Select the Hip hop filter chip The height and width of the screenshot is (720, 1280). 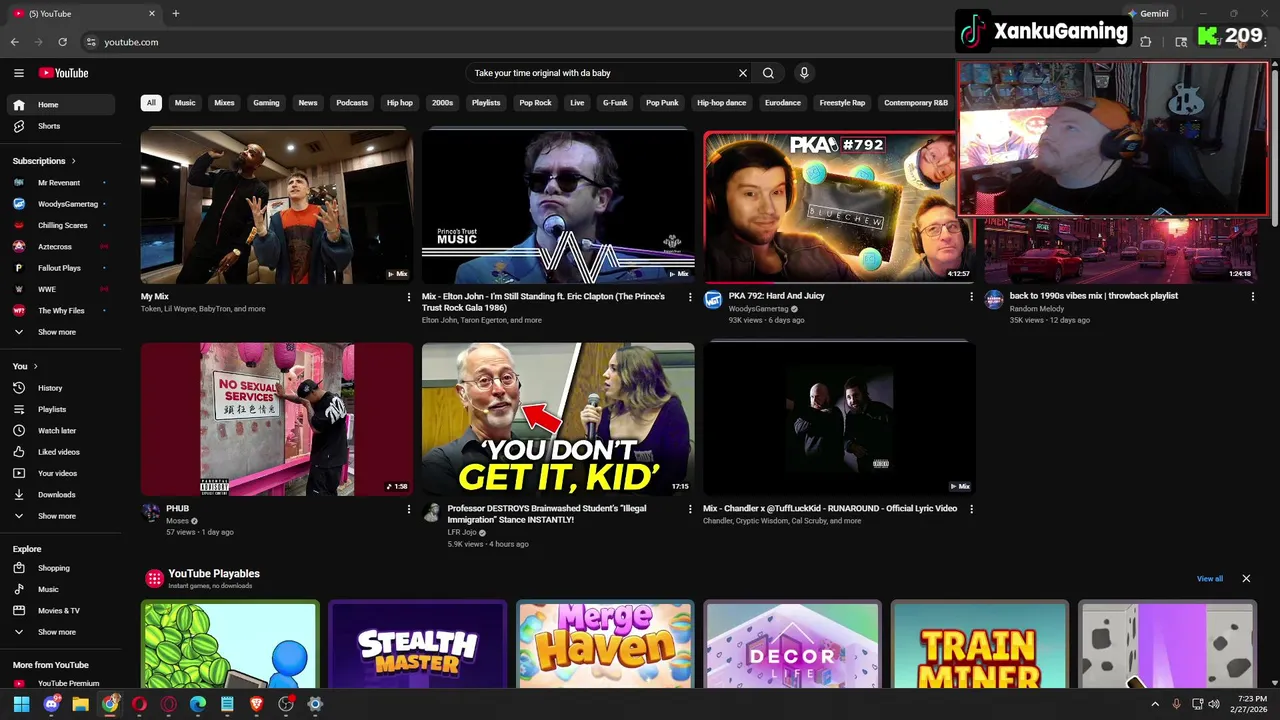point(399,103)
